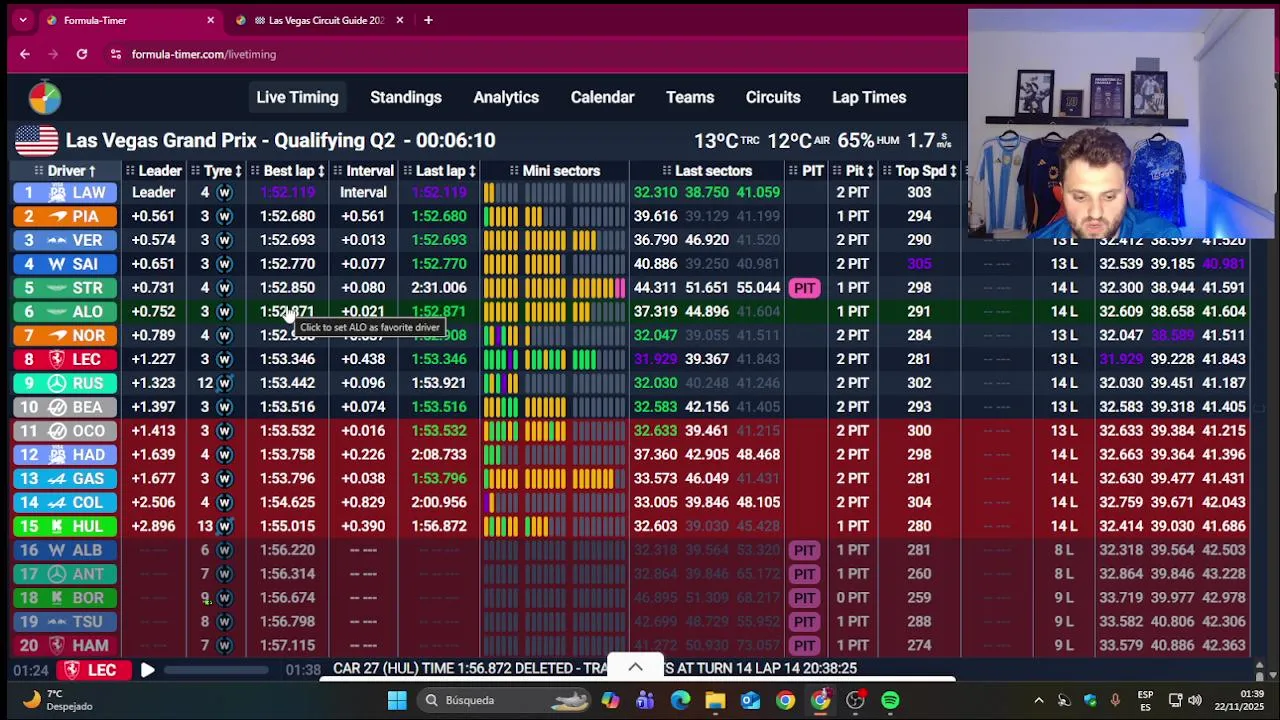The height and width of the screenshot is (720, 1280).
Task: Click the Formula-Timer logo icon
Action: [x=44, y=98]
